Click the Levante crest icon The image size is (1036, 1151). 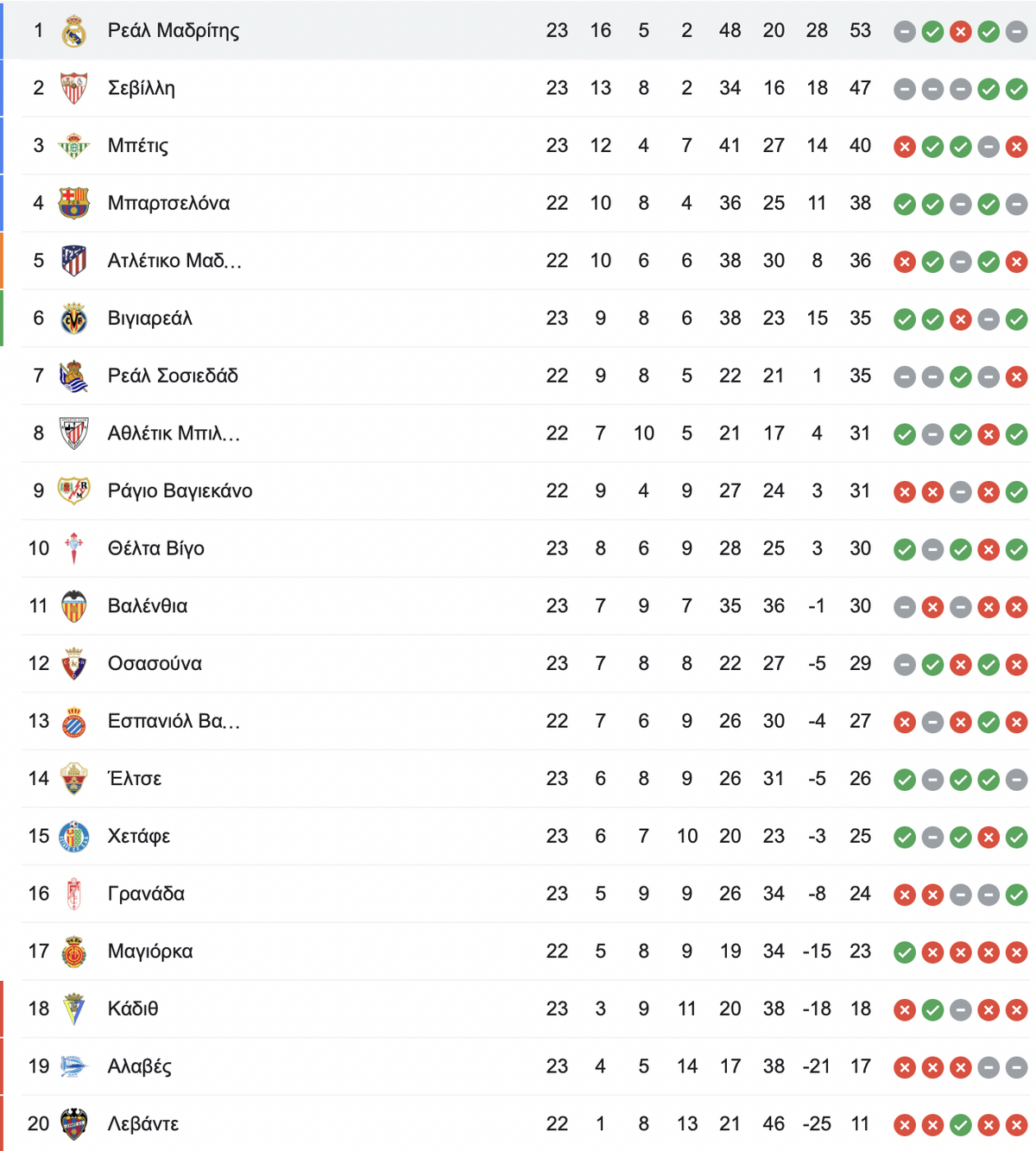click(74, 1124)
